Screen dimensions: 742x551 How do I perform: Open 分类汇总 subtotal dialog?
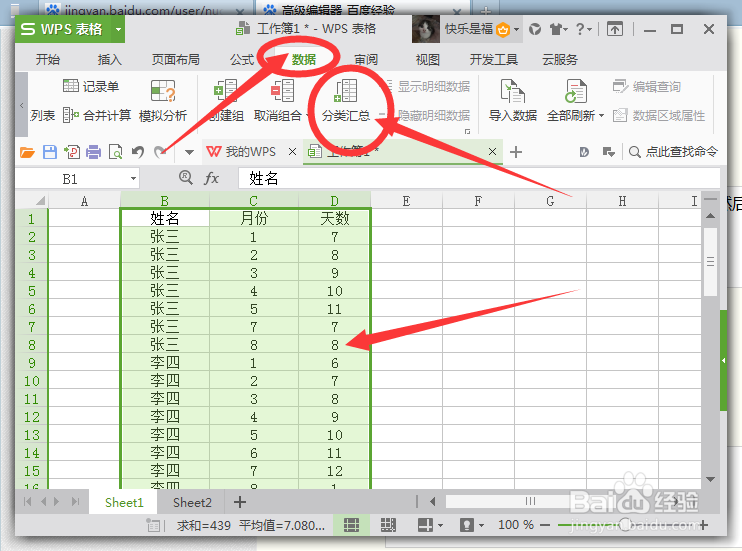pos(346,100)
